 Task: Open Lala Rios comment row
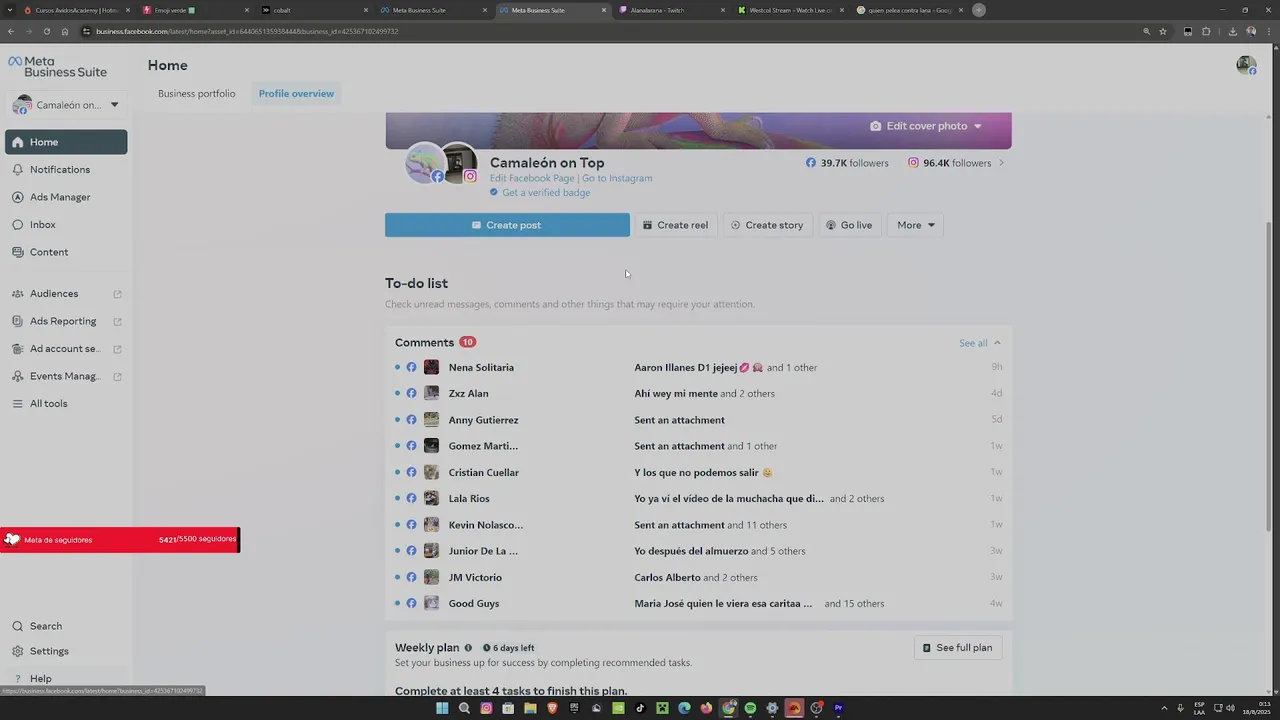coord(698,499)
